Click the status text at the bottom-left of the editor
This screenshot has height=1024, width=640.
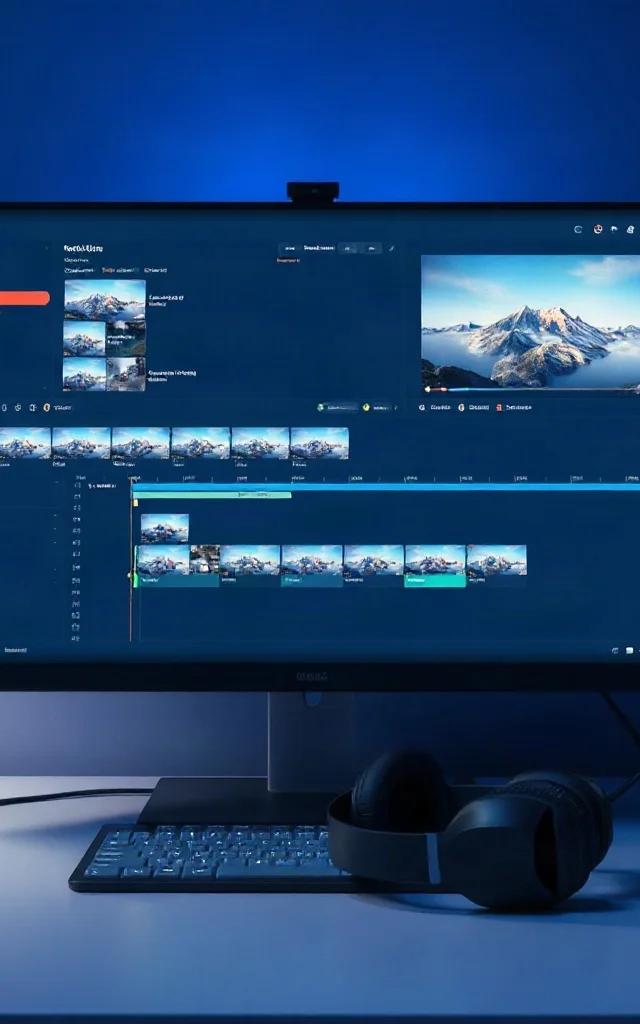point(16,650)
